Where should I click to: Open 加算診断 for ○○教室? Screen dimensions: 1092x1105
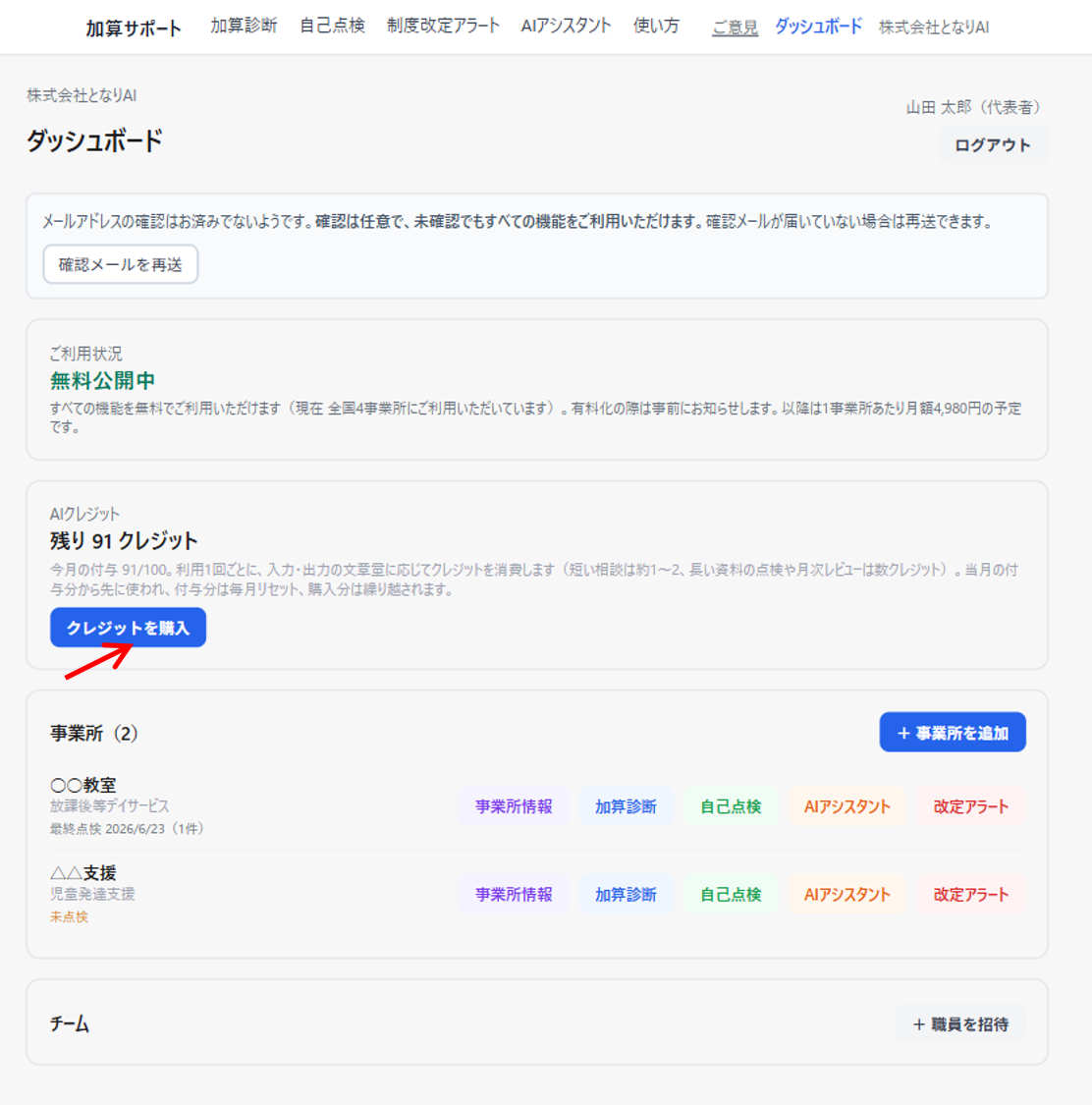point(626,807)
